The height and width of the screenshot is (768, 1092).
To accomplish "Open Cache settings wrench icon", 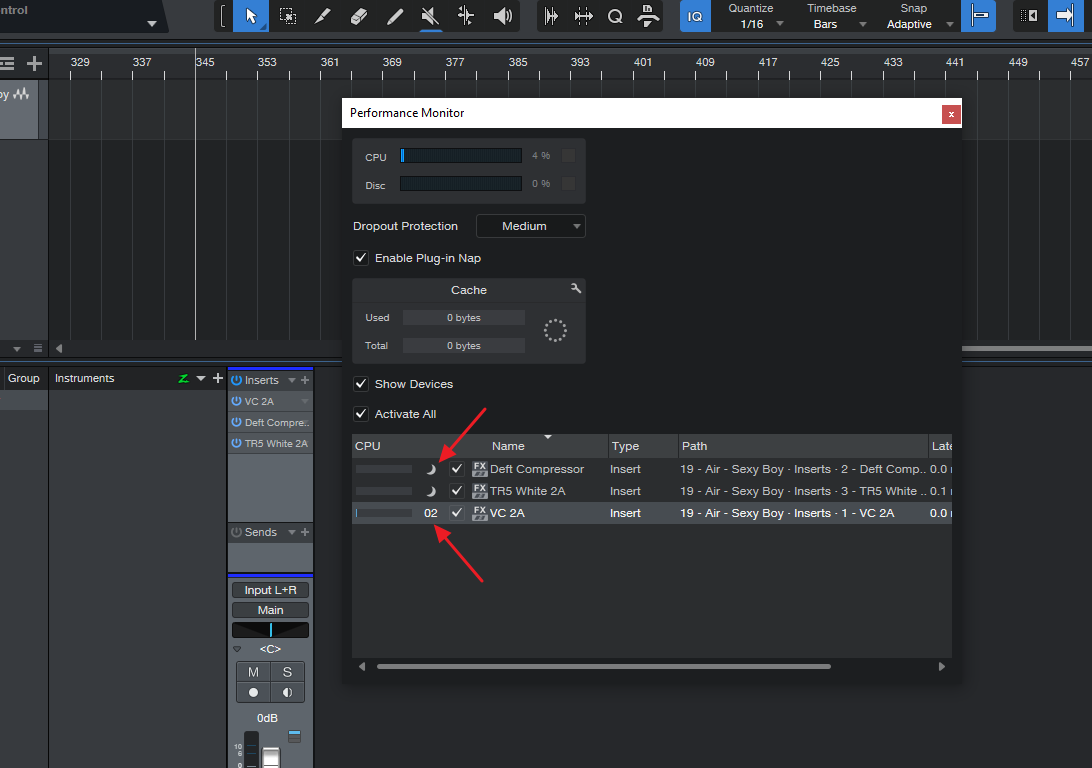I will pyautogui.click(x=575, y=288).
